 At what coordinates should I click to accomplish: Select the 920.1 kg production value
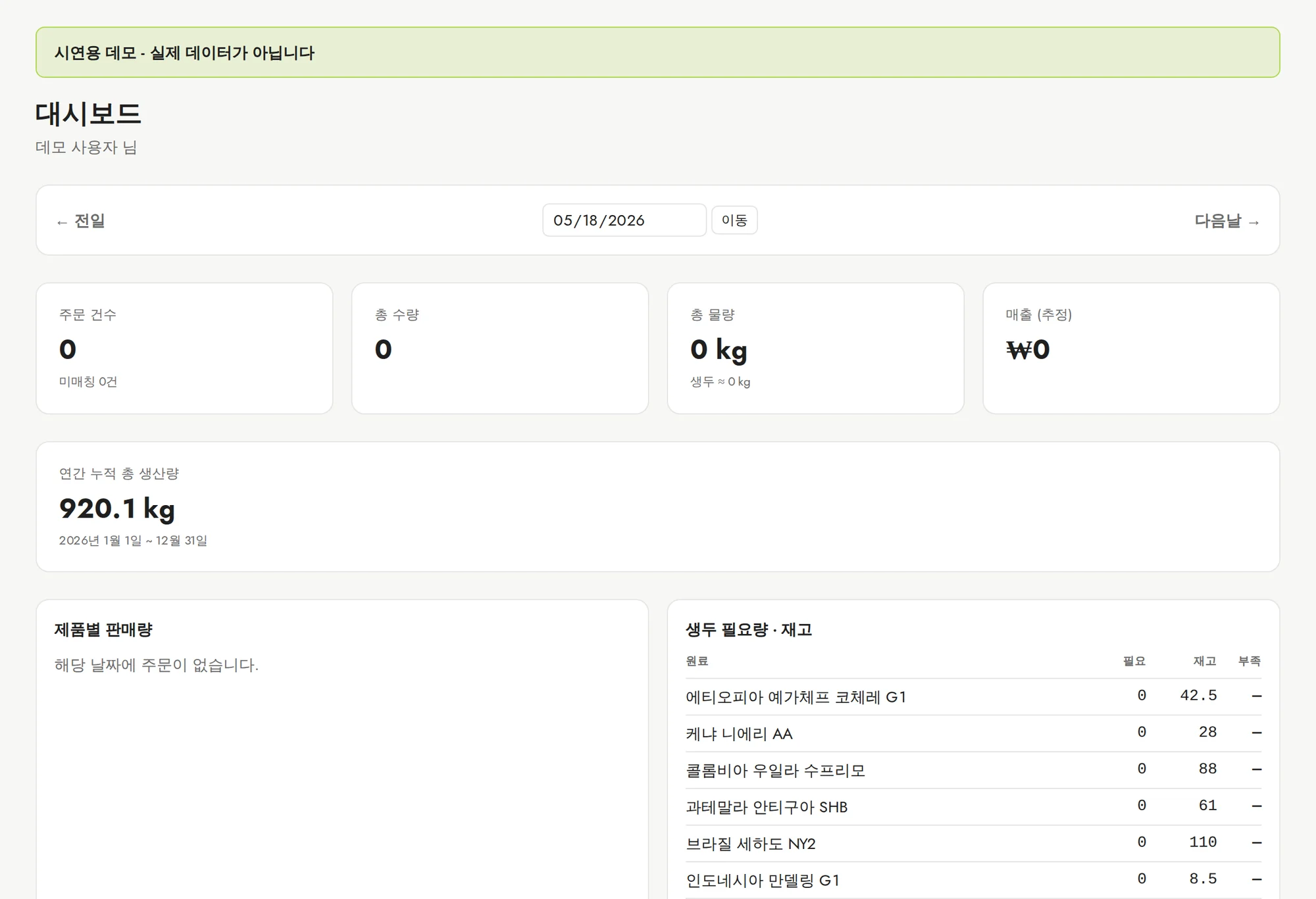117,509
